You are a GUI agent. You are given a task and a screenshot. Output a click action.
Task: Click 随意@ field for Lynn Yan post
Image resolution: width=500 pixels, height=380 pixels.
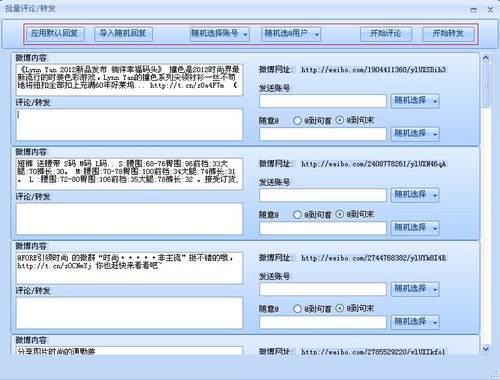(323, 134)
